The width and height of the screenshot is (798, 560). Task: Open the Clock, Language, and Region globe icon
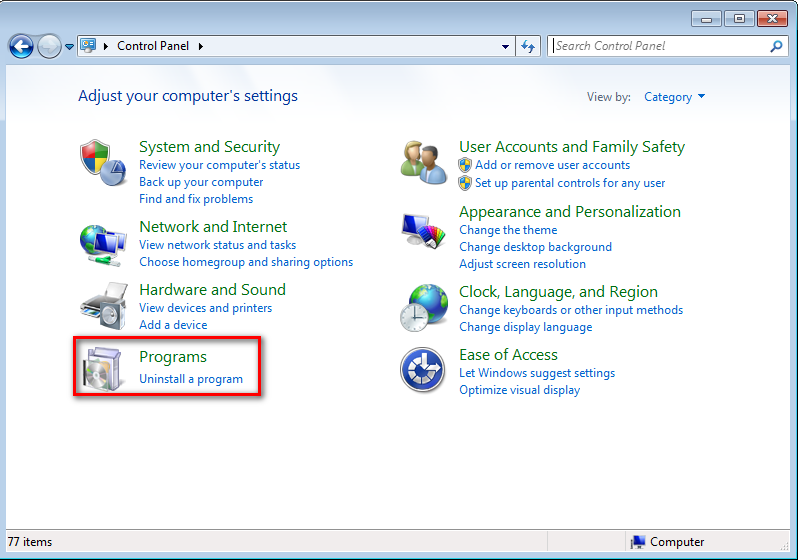[x=423, y=307]
